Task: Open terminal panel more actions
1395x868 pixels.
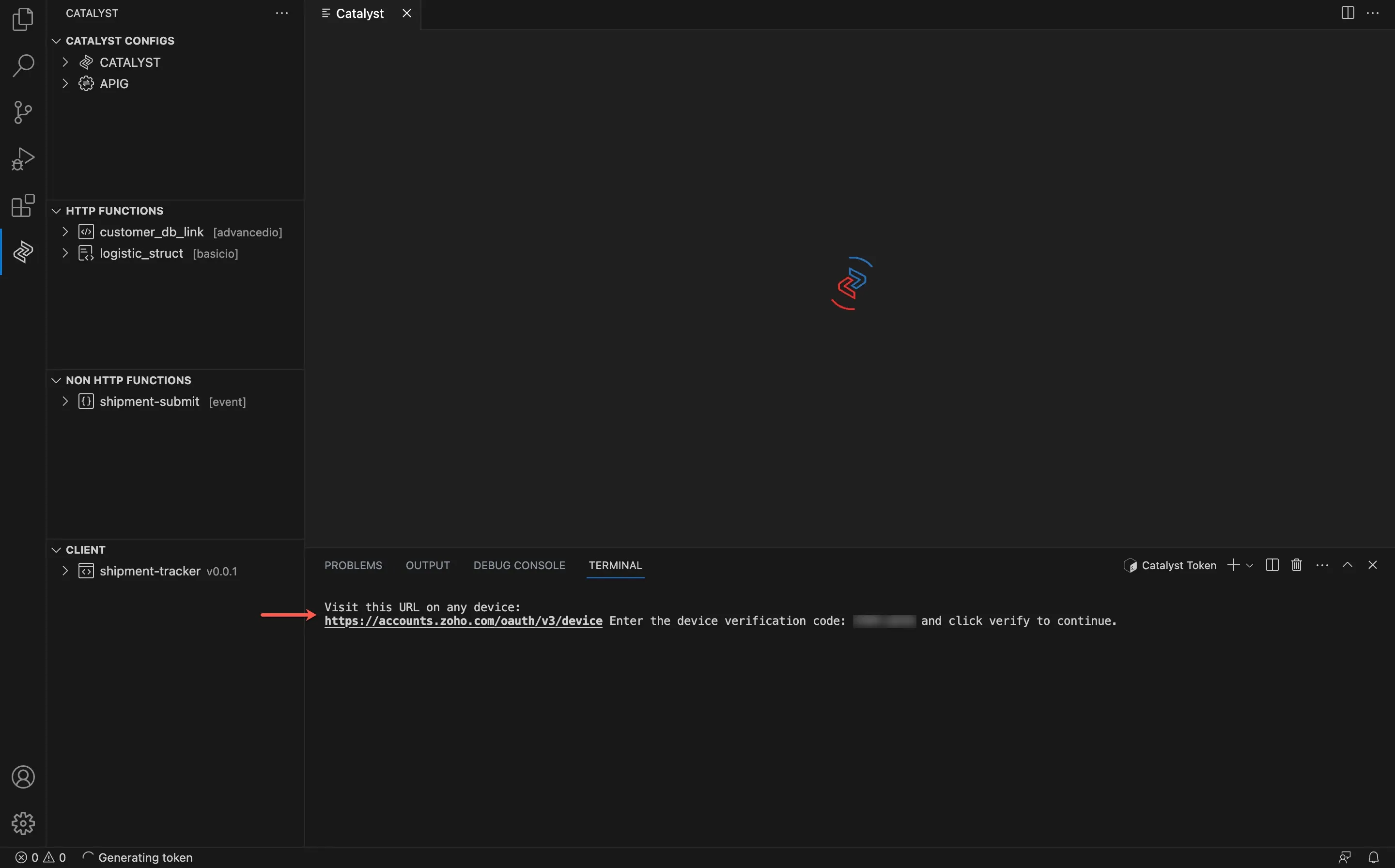Action: click(x=1322, y=565)
